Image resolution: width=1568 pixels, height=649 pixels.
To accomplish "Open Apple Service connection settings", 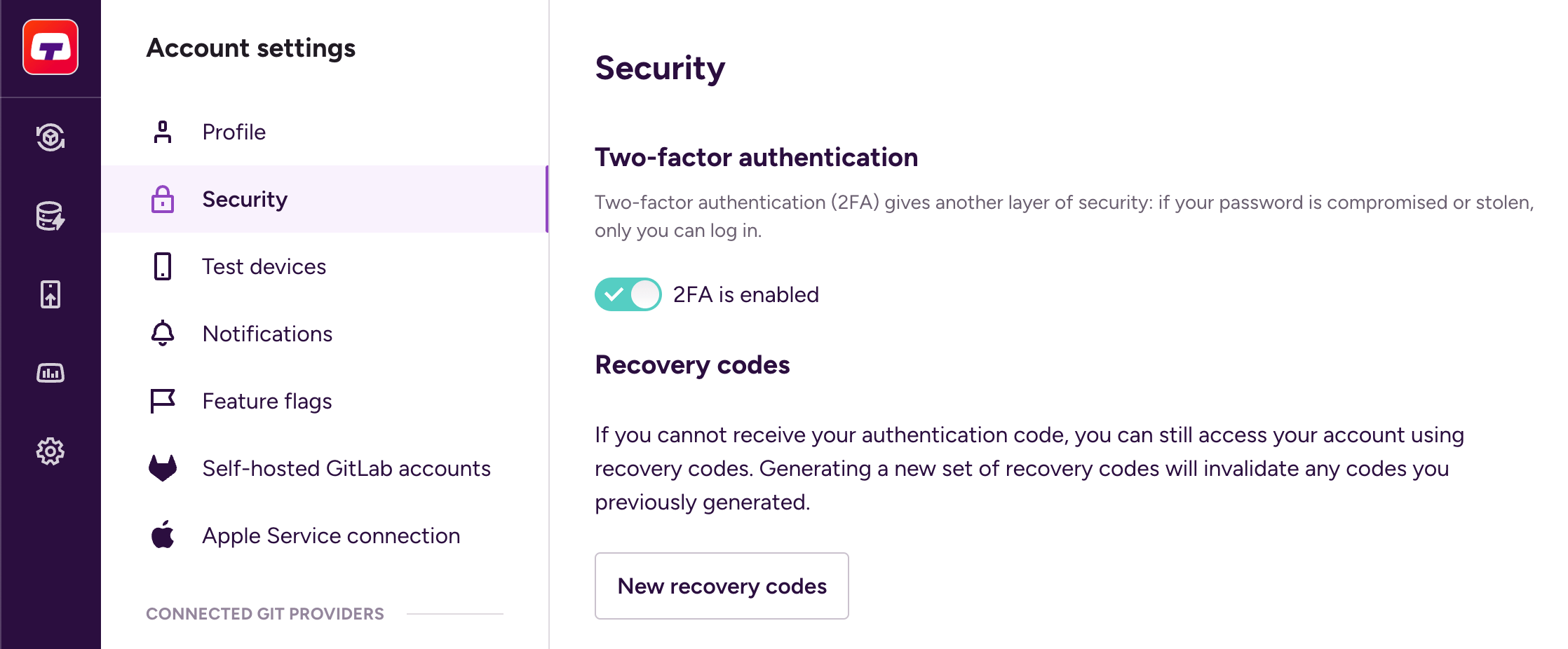I will pyautogui.click(x=330, y=535).
